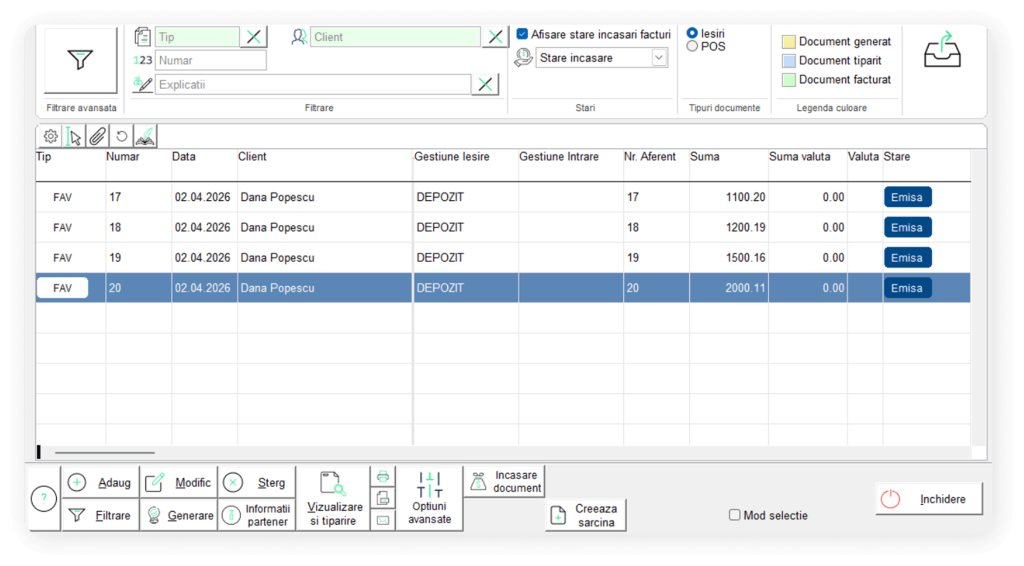Screen dimensions: 1024x566
Task: Click the Generare button
Action: pyautogui.click(x=178, y=515)
